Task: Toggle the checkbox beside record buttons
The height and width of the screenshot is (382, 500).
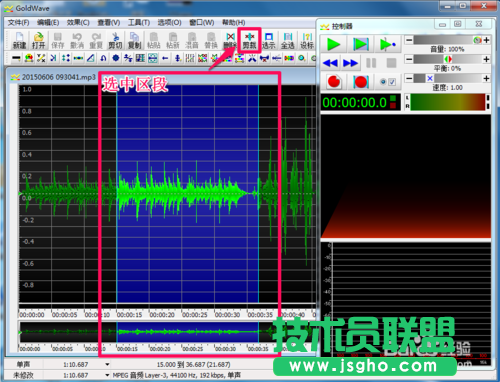Action: coord(392,82)
